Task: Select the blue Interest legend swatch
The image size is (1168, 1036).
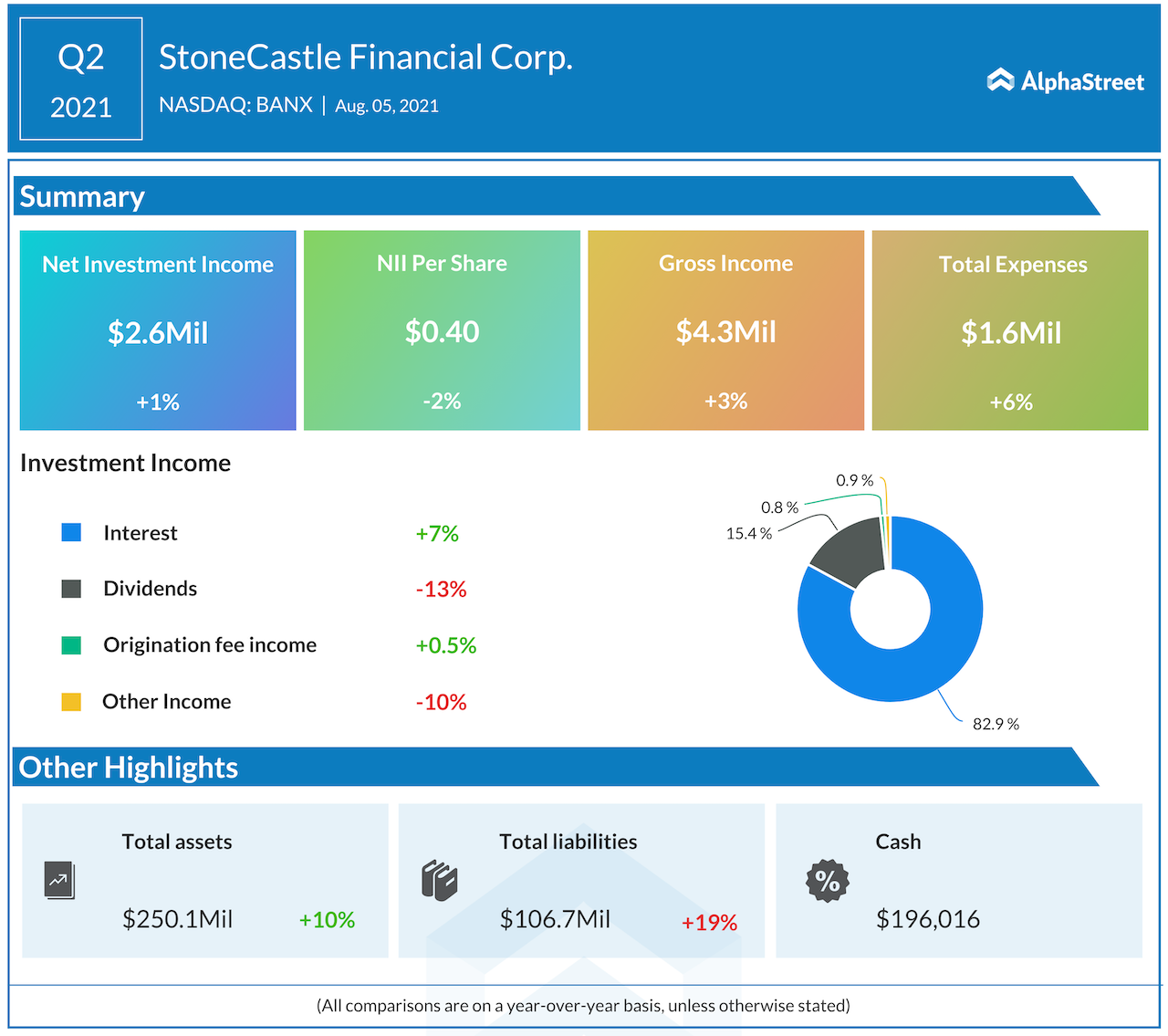Action: click(71, 532)
